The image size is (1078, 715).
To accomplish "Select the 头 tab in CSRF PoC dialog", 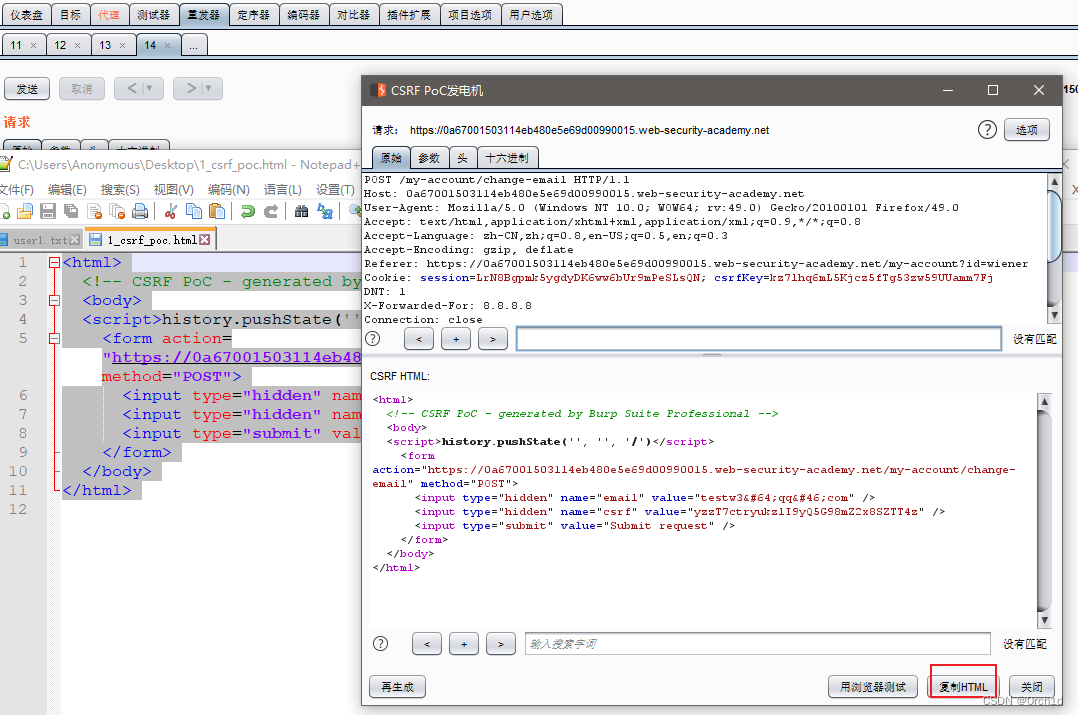I will point(463,158).
